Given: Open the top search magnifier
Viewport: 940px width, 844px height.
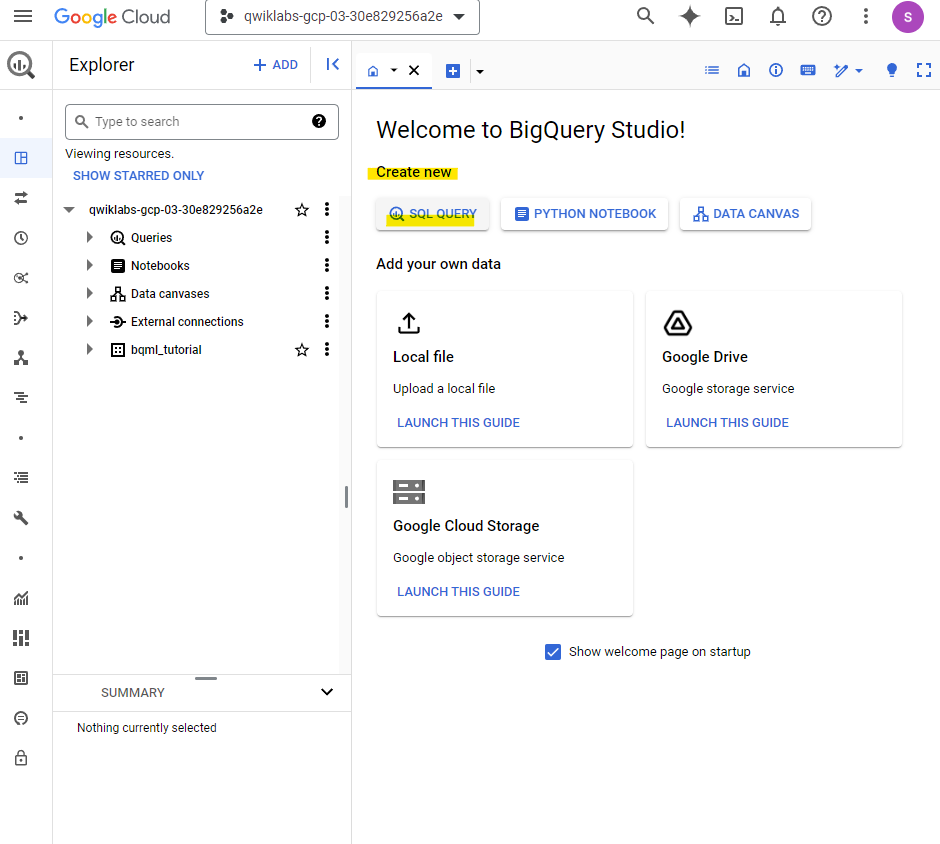Looking at the screenshot, I should (x=645, y=16).
